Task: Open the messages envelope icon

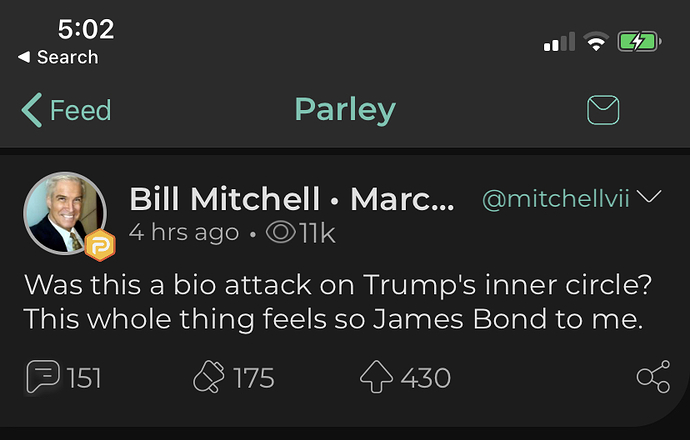Action: tap(603, 110)
